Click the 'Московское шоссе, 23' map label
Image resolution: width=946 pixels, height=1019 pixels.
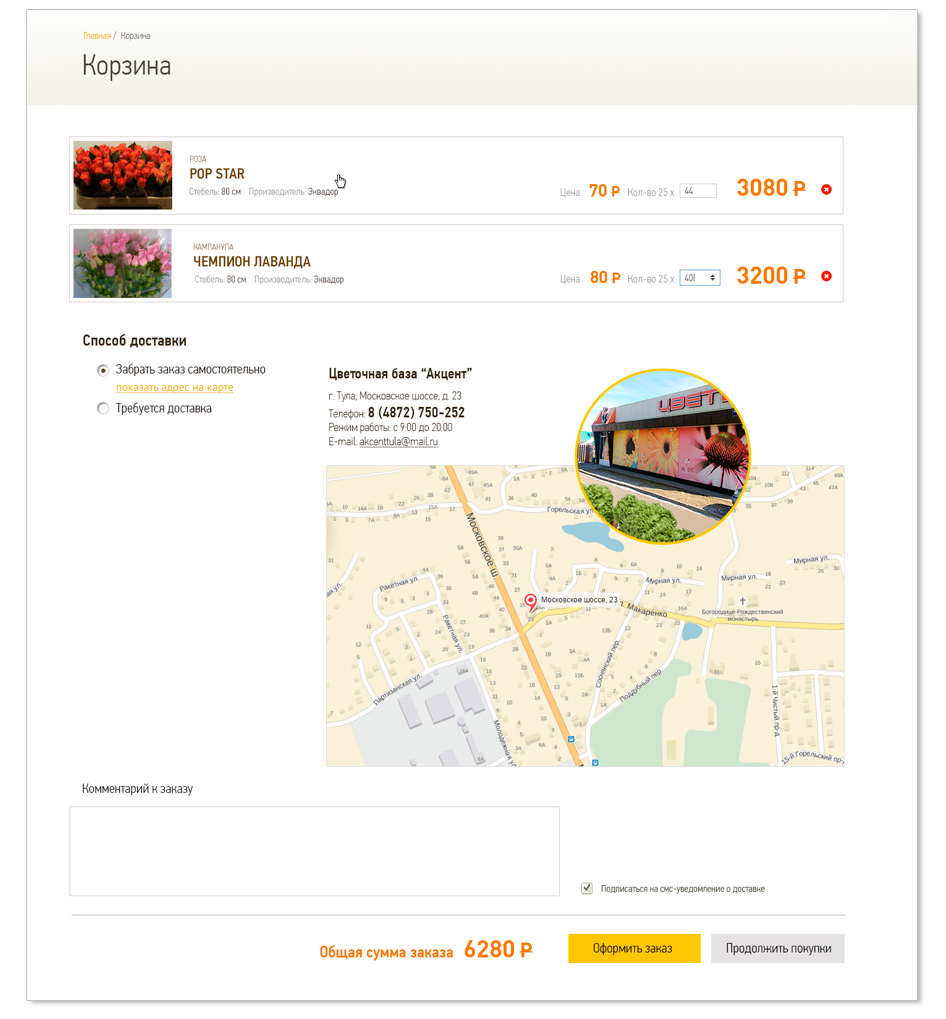(579, 600)
